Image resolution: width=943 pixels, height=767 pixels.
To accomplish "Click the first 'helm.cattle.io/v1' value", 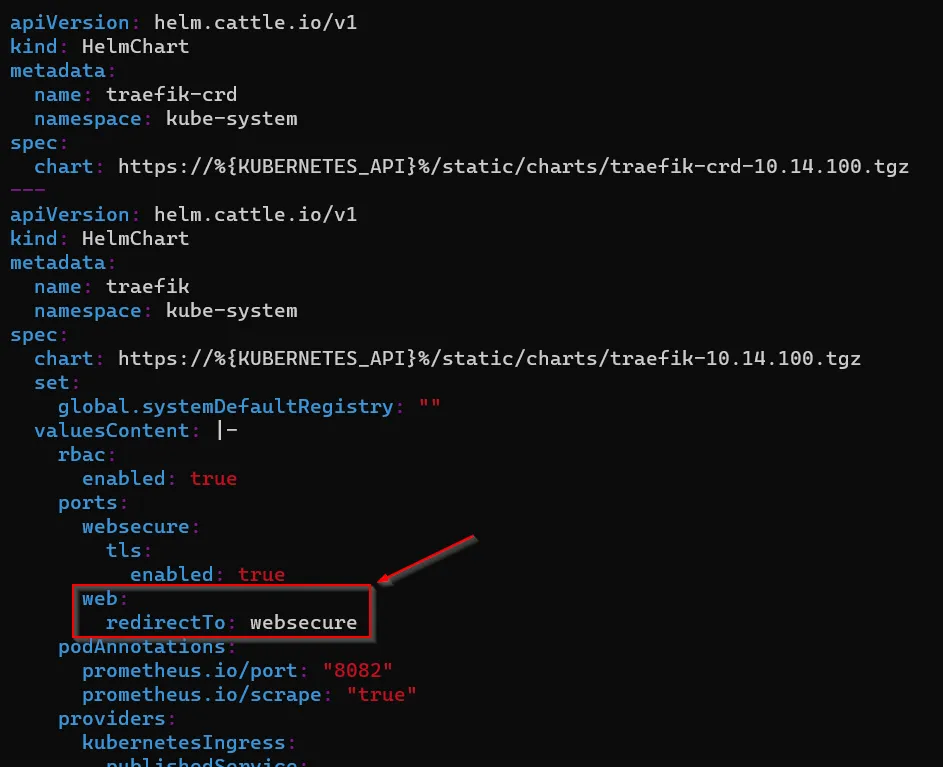I will coord(256,23).
